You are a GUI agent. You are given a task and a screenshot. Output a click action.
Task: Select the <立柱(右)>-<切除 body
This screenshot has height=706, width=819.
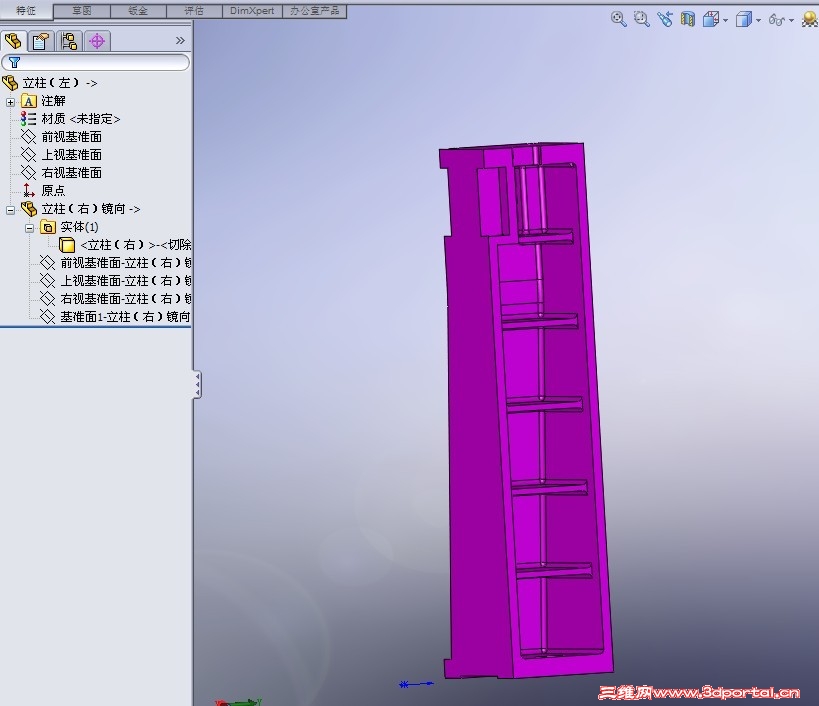pos(125,245)
